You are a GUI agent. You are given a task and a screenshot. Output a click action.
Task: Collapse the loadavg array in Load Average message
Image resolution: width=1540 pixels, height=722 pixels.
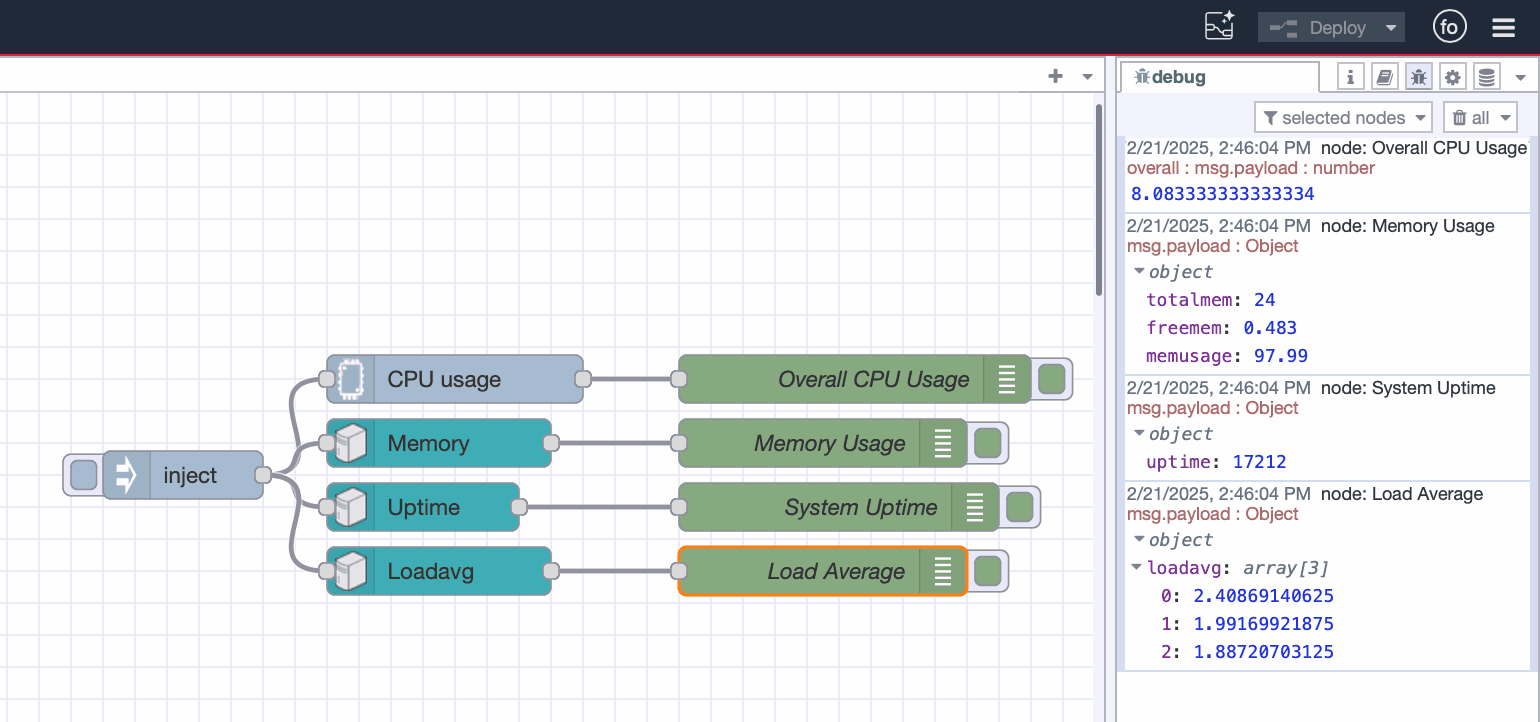coord(1137,567)
